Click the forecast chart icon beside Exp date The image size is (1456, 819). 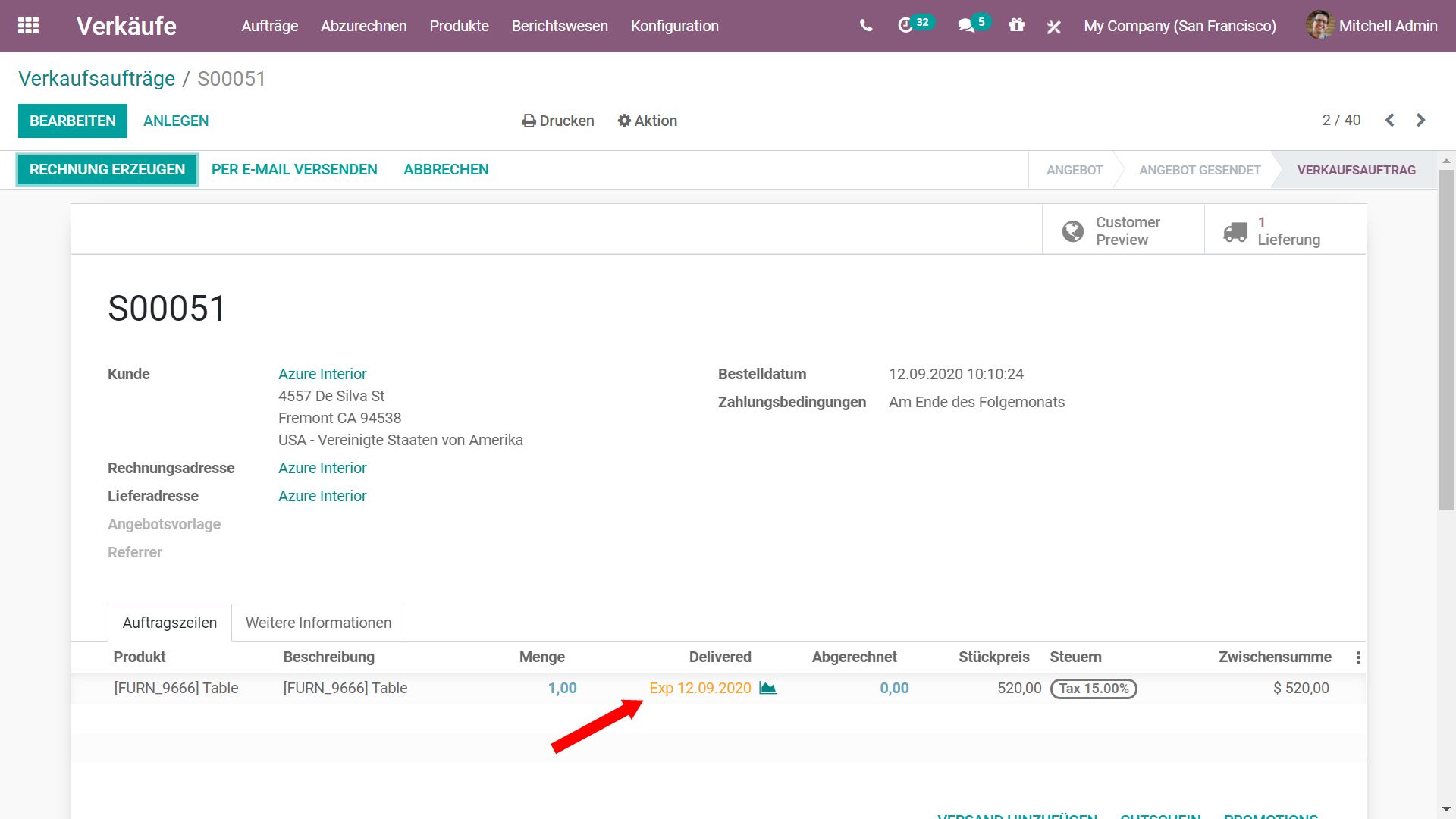tap(767, 688)
